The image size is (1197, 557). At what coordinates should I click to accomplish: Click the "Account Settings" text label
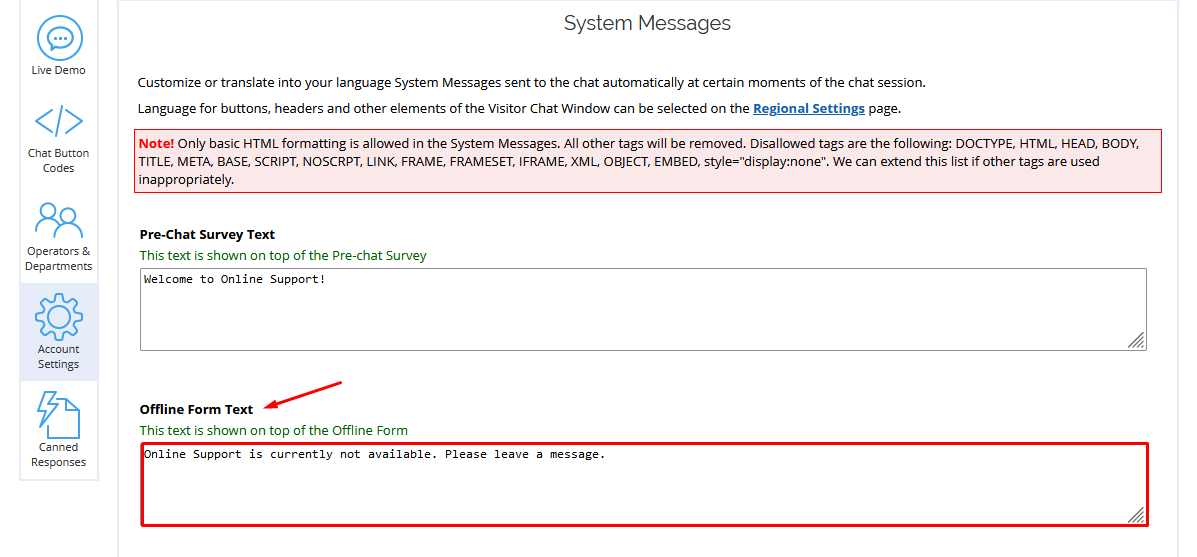click(x=59, y=357)
